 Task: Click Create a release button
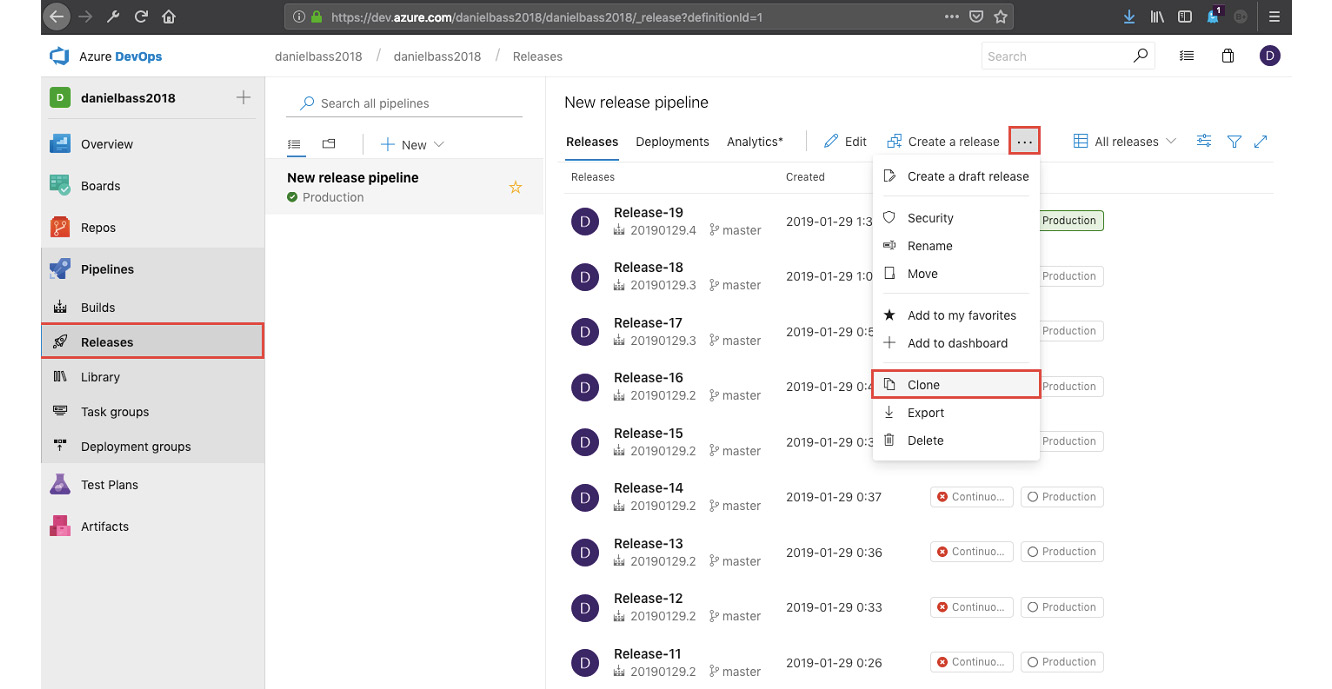[x=943, y=142]
